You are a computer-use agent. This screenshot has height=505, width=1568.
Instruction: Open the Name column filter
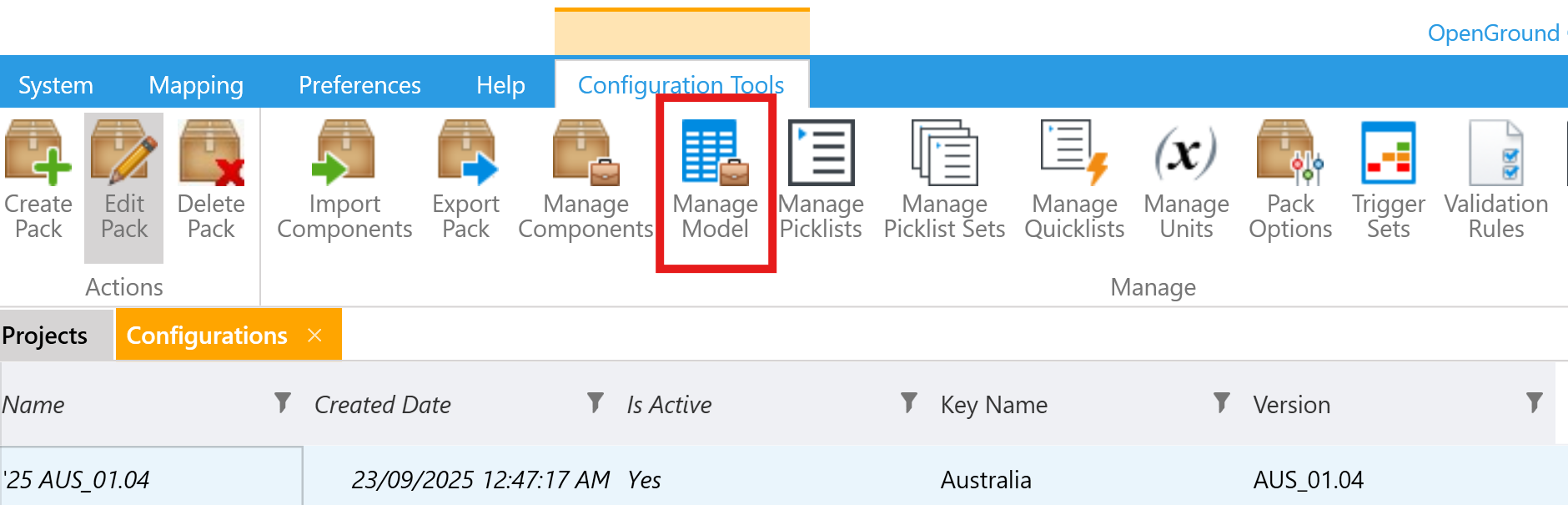pyautogui.click(x=283, y=403)
